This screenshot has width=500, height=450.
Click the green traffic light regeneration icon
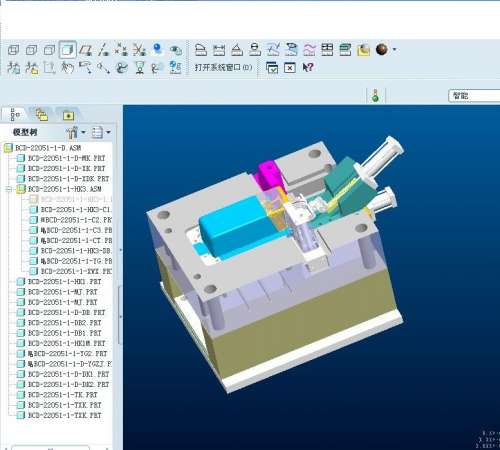coord(376,96)
